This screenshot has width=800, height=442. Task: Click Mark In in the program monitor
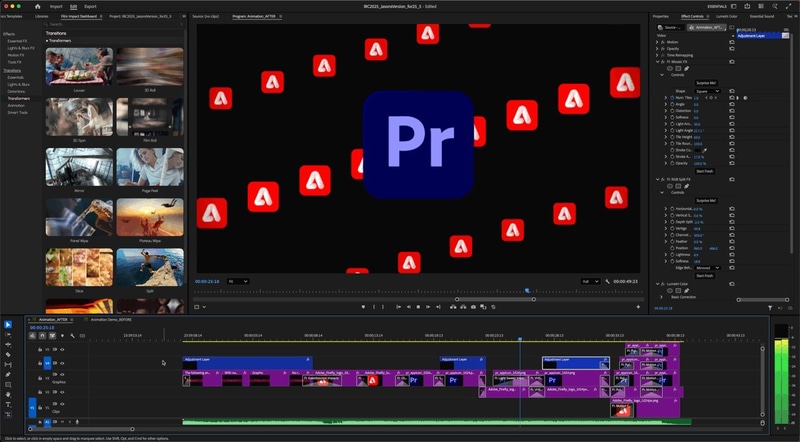click(x=374, y=307)
